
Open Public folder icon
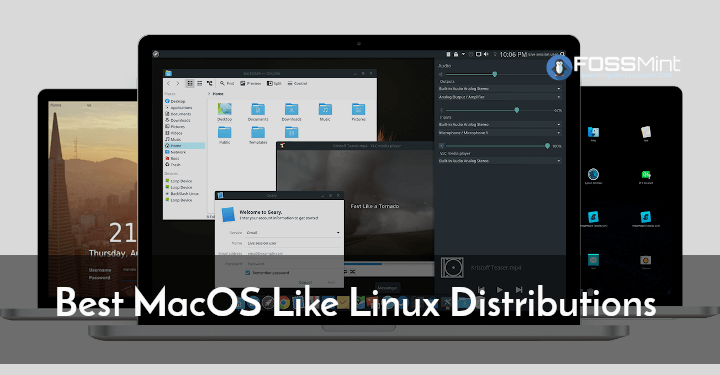coord(225,135)
